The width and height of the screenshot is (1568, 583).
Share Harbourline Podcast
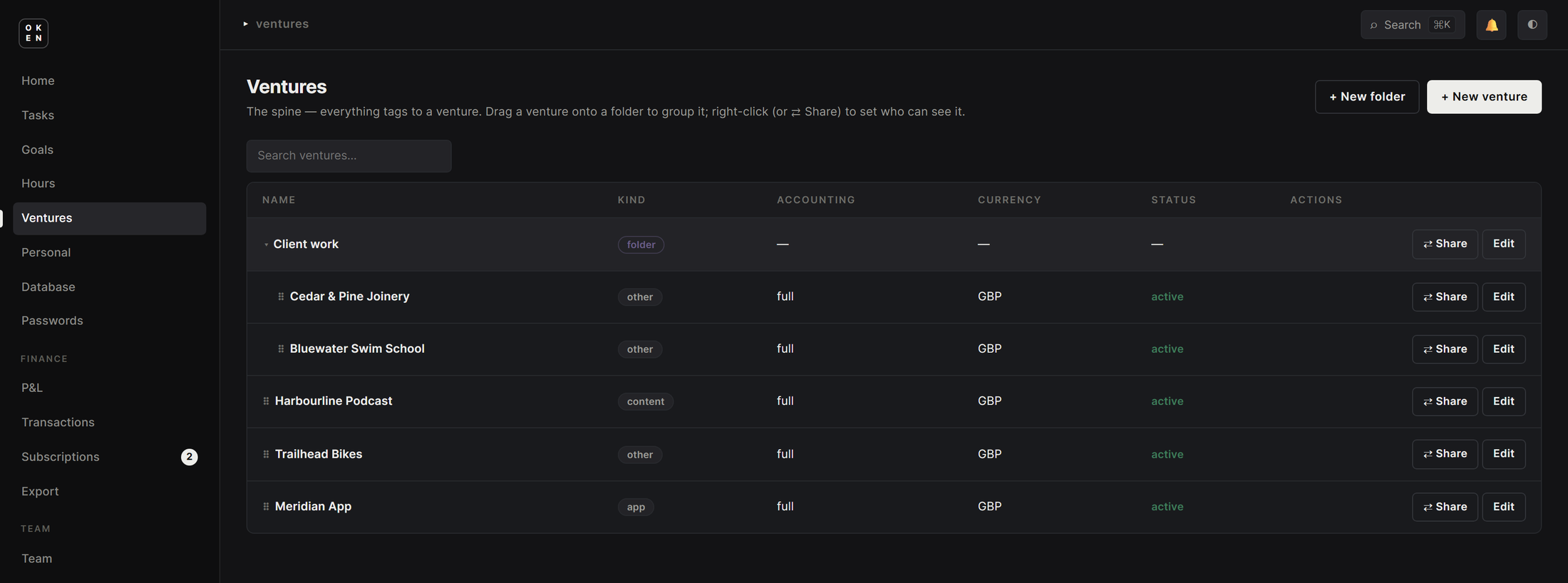tap(1445, 401)
